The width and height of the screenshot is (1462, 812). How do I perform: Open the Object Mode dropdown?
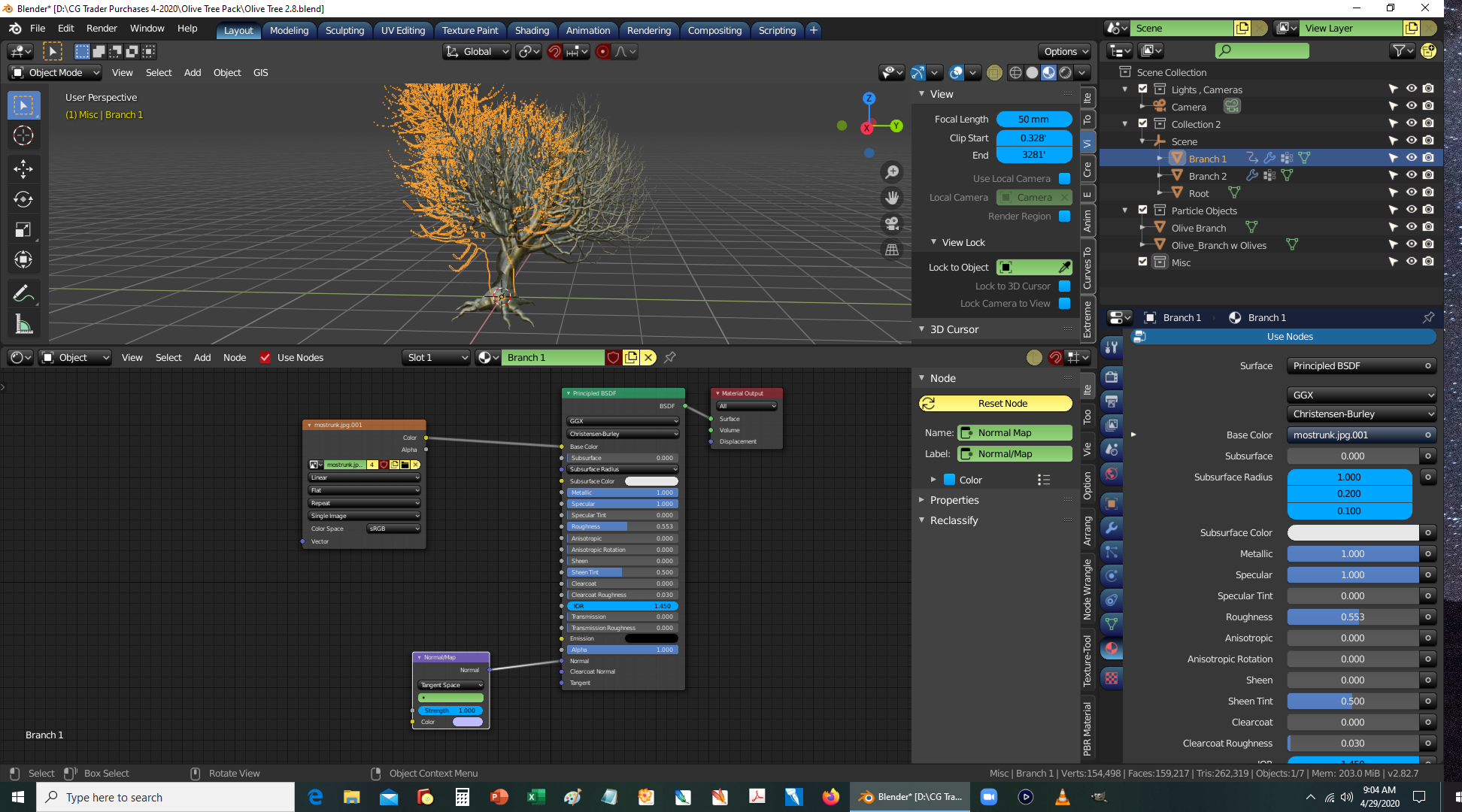(55, 72)
